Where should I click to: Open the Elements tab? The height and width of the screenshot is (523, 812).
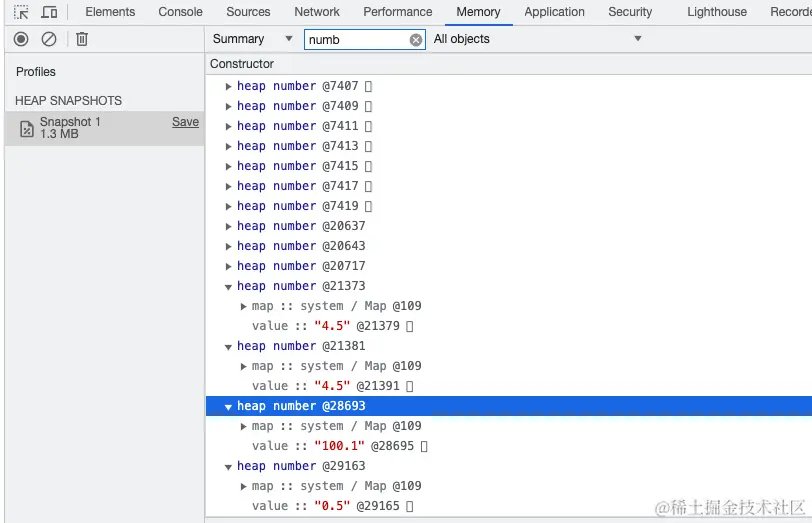(x=110, y=12)
